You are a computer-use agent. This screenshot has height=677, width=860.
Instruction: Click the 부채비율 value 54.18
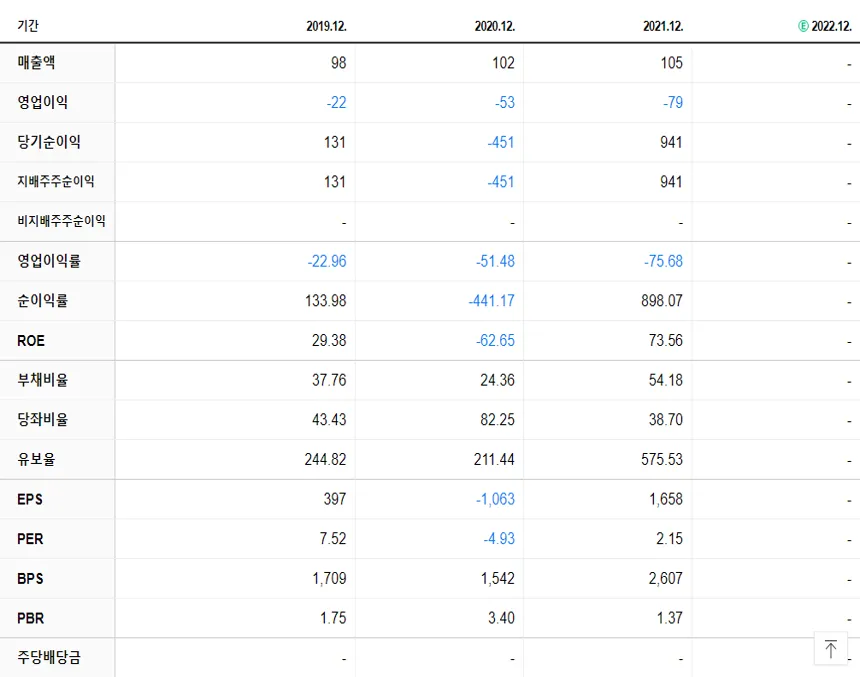[x=666, y=380]
